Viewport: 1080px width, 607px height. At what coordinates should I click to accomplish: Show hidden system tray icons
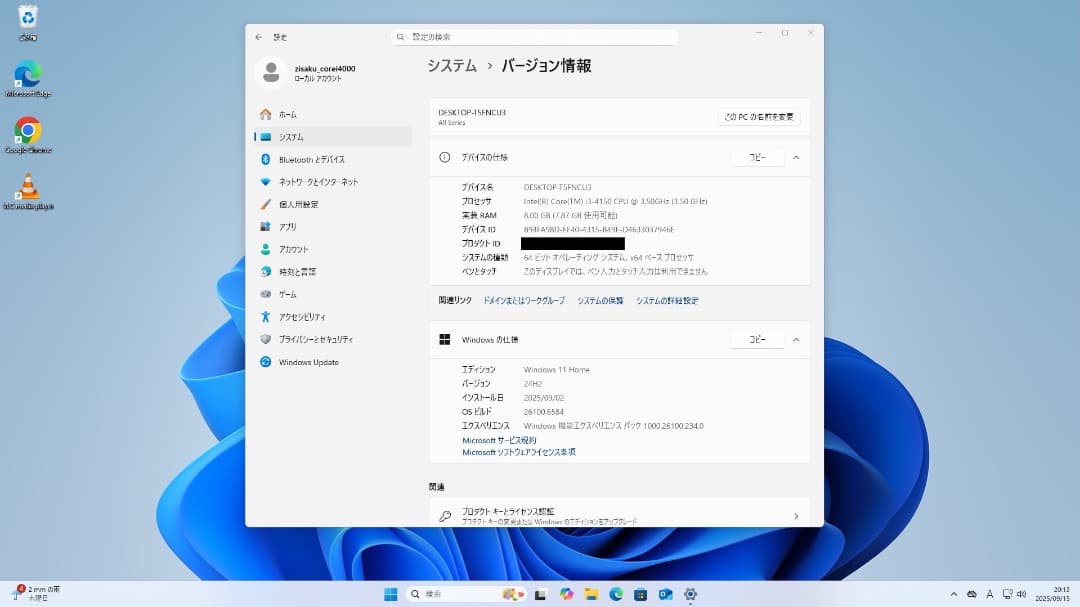pos(954,594)
